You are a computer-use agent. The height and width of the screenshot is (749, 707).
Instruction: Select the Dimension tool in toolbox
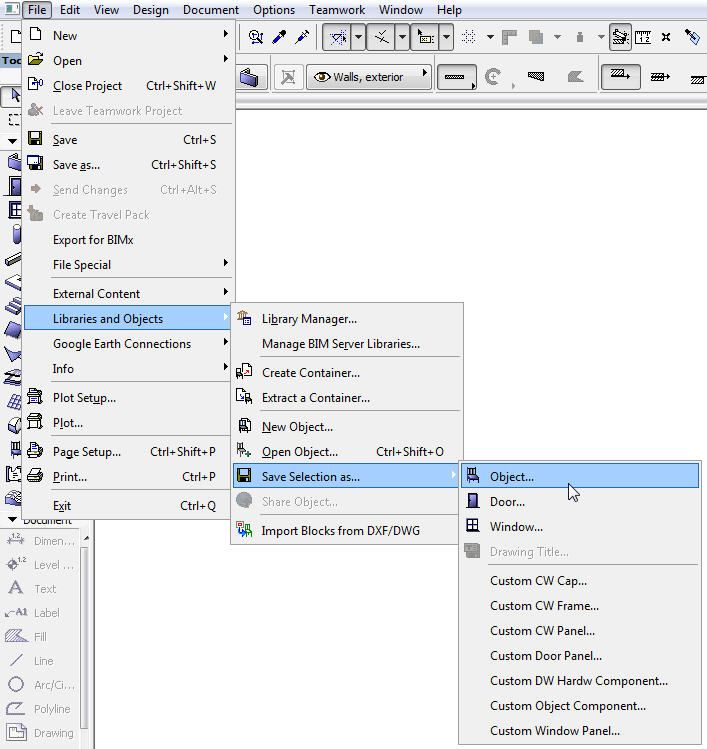click(x=40, y=541)
